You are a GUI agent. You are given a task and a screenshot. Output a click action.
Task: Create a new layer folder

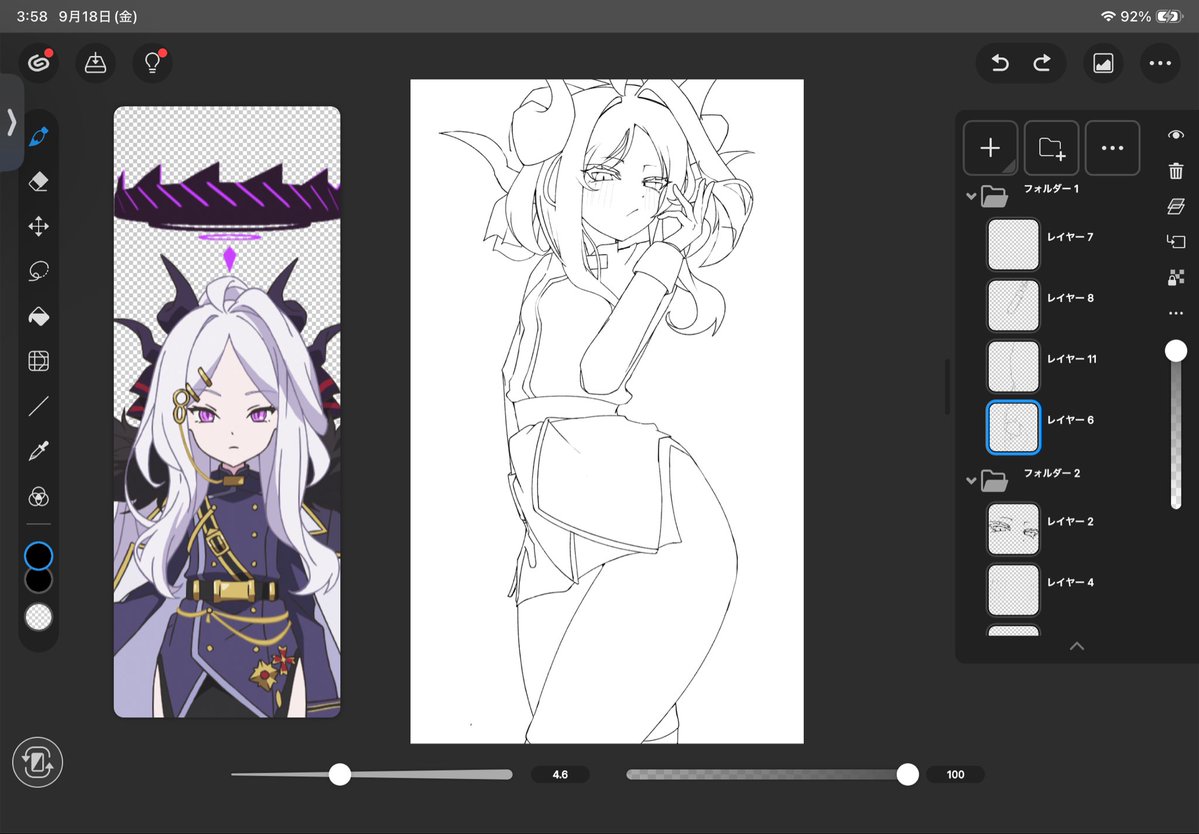[x=1051, y=148]
